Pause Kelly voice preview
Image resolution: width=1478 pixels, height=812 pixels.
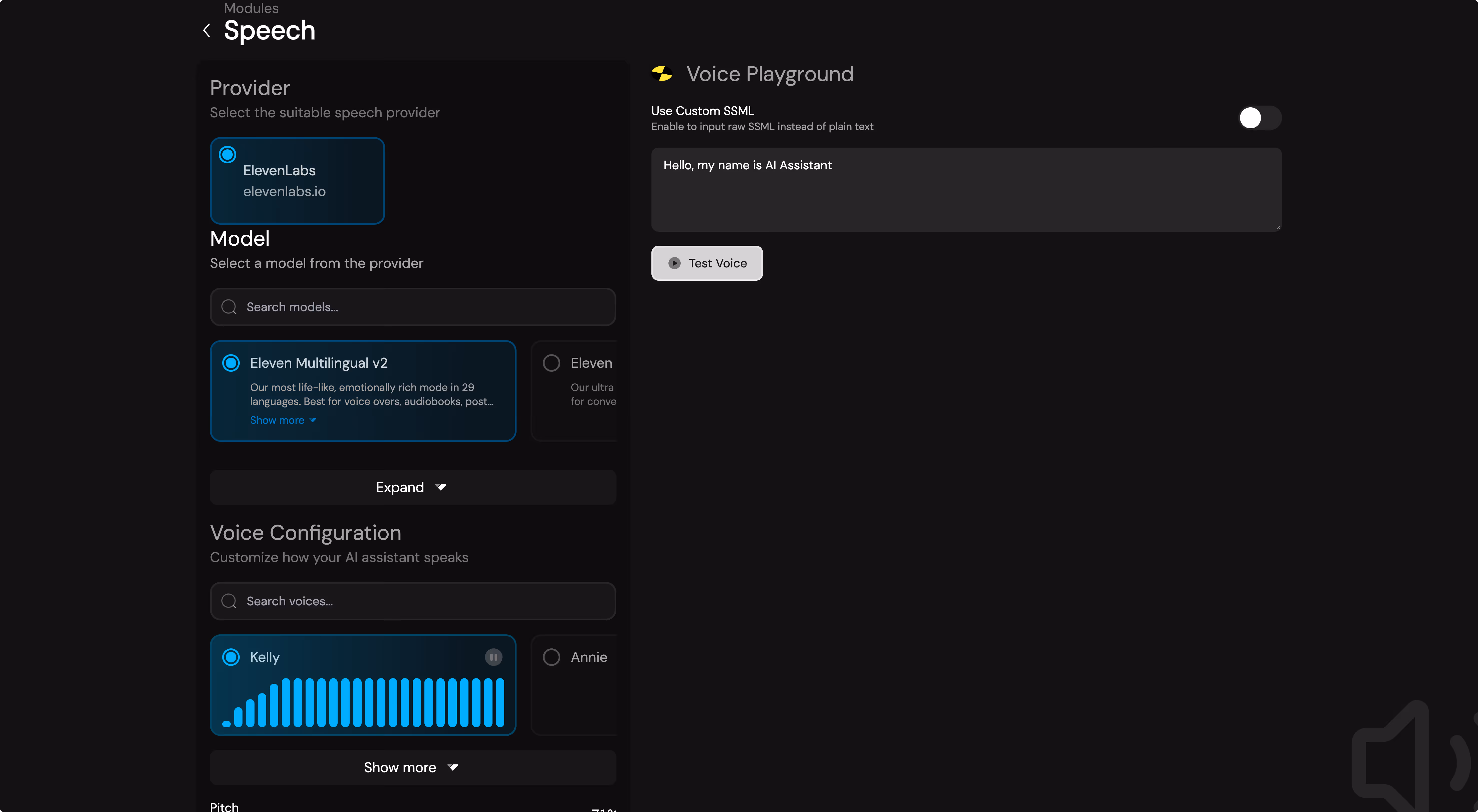pyautogui.click(x=494, y=657)
